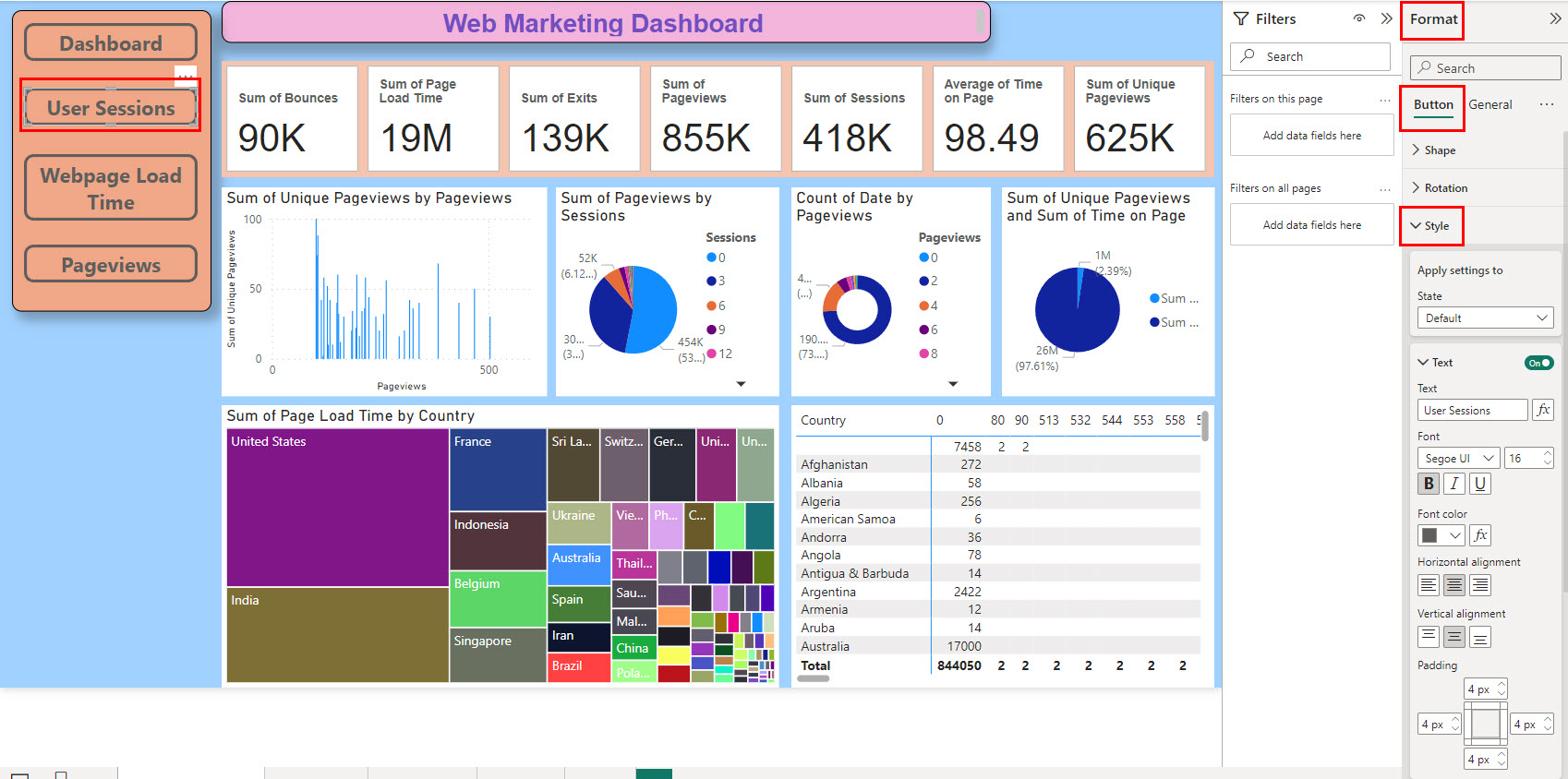Click the Sum of Sessions card
Viewport: 1568px width, 779px height.
click(x=856, y=118)
